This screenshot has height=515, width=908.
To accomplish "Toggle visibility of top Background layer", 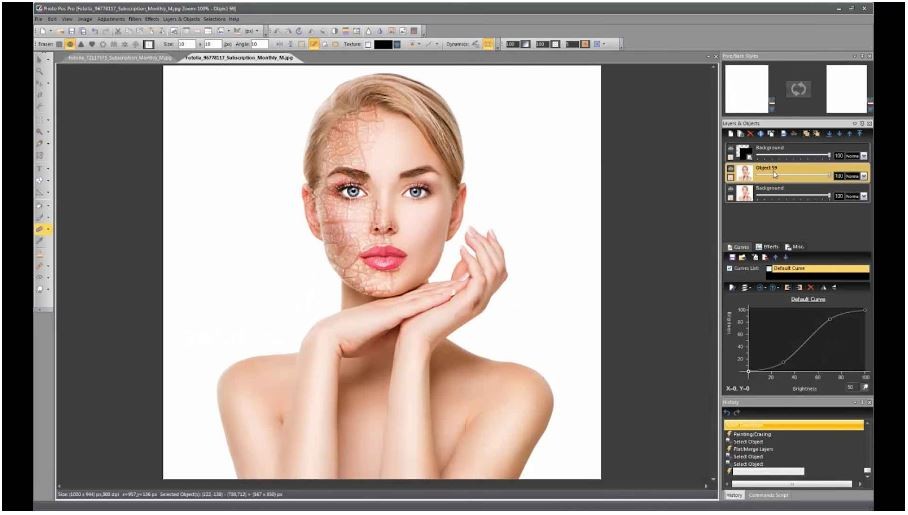I will pos(729,151).
